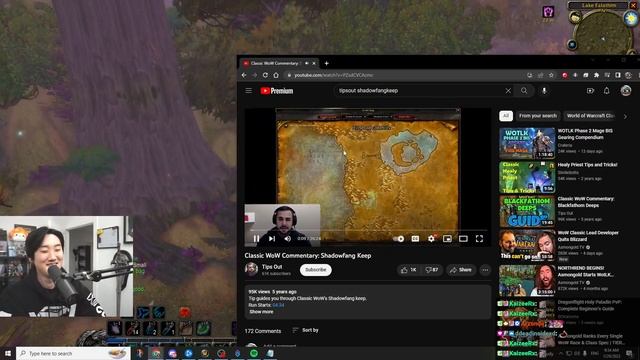Screen dimensions: 640x360
Task: Go back in the browser
Action: click(x=244, y=75)
